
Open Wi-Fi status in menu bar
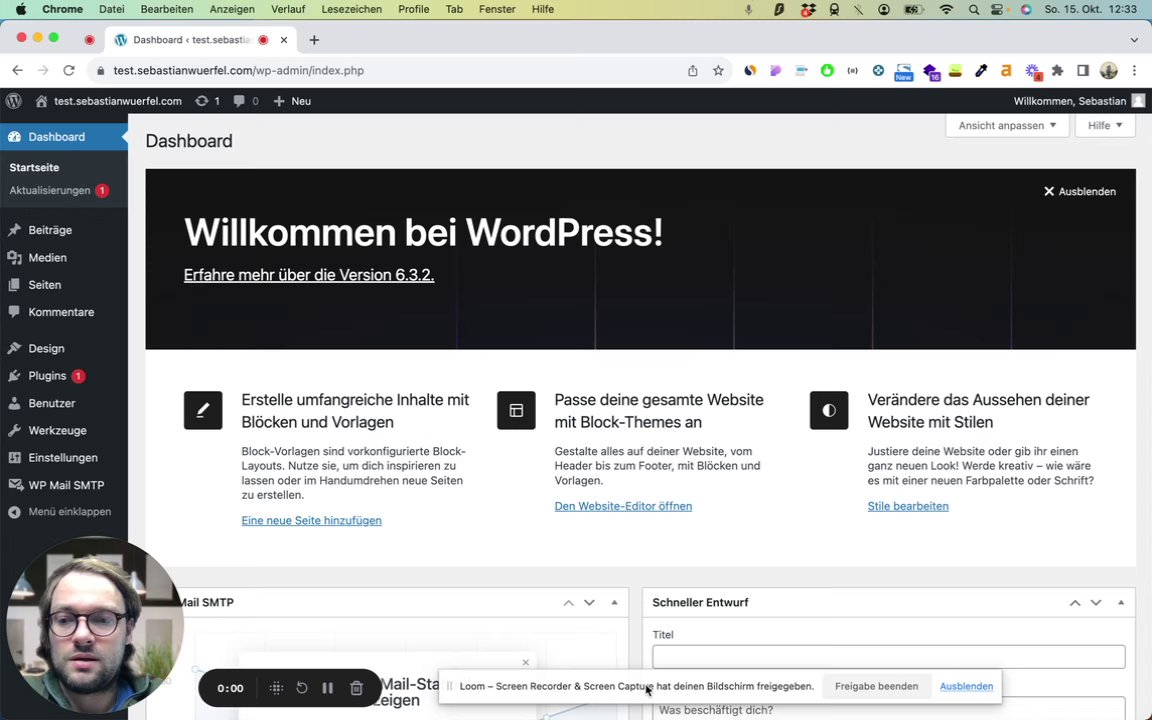(946, 10)
